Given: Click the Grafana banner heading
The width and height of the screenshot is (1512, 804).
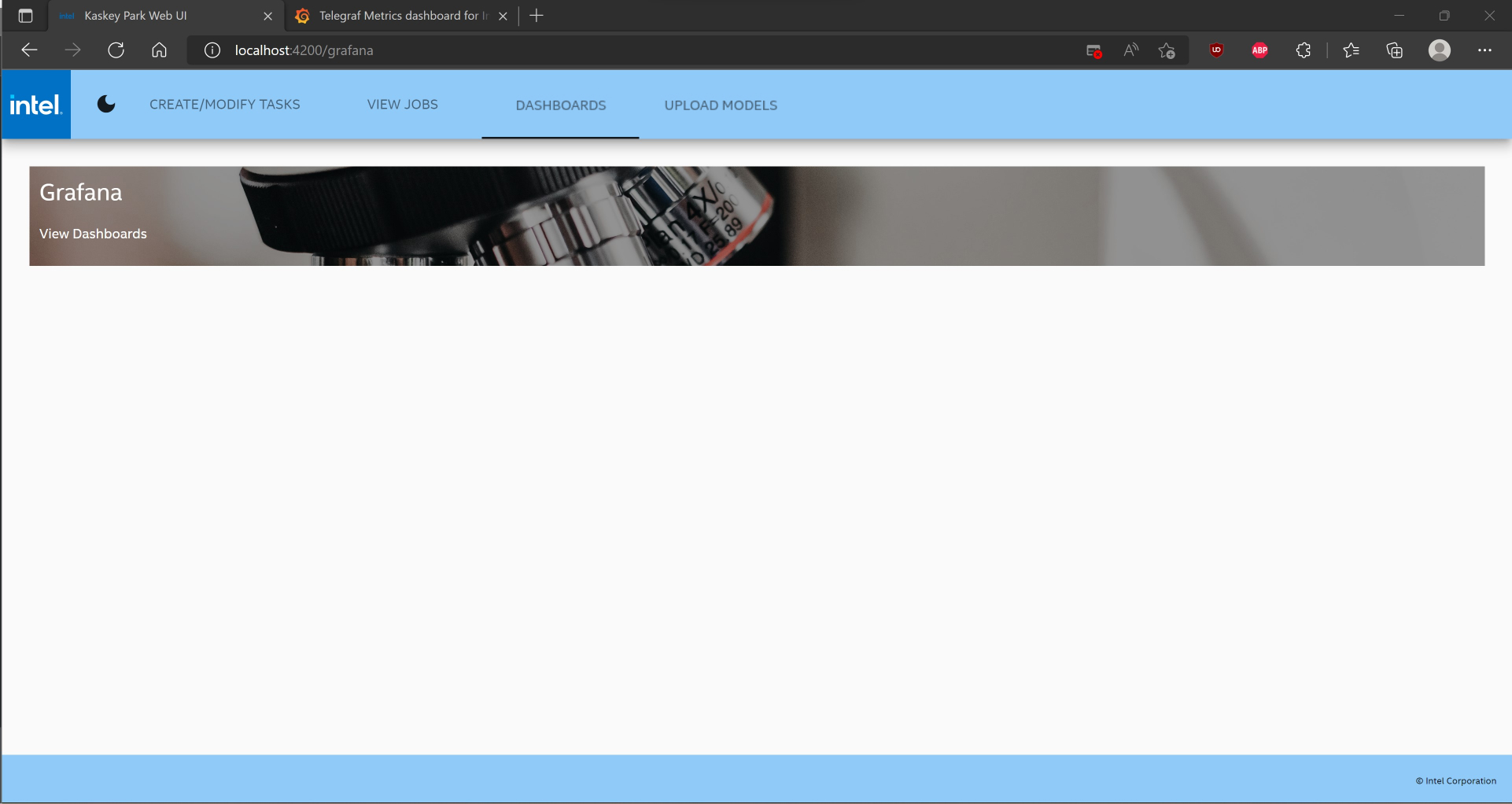Looking at the screenshot, I should point(80,193).
